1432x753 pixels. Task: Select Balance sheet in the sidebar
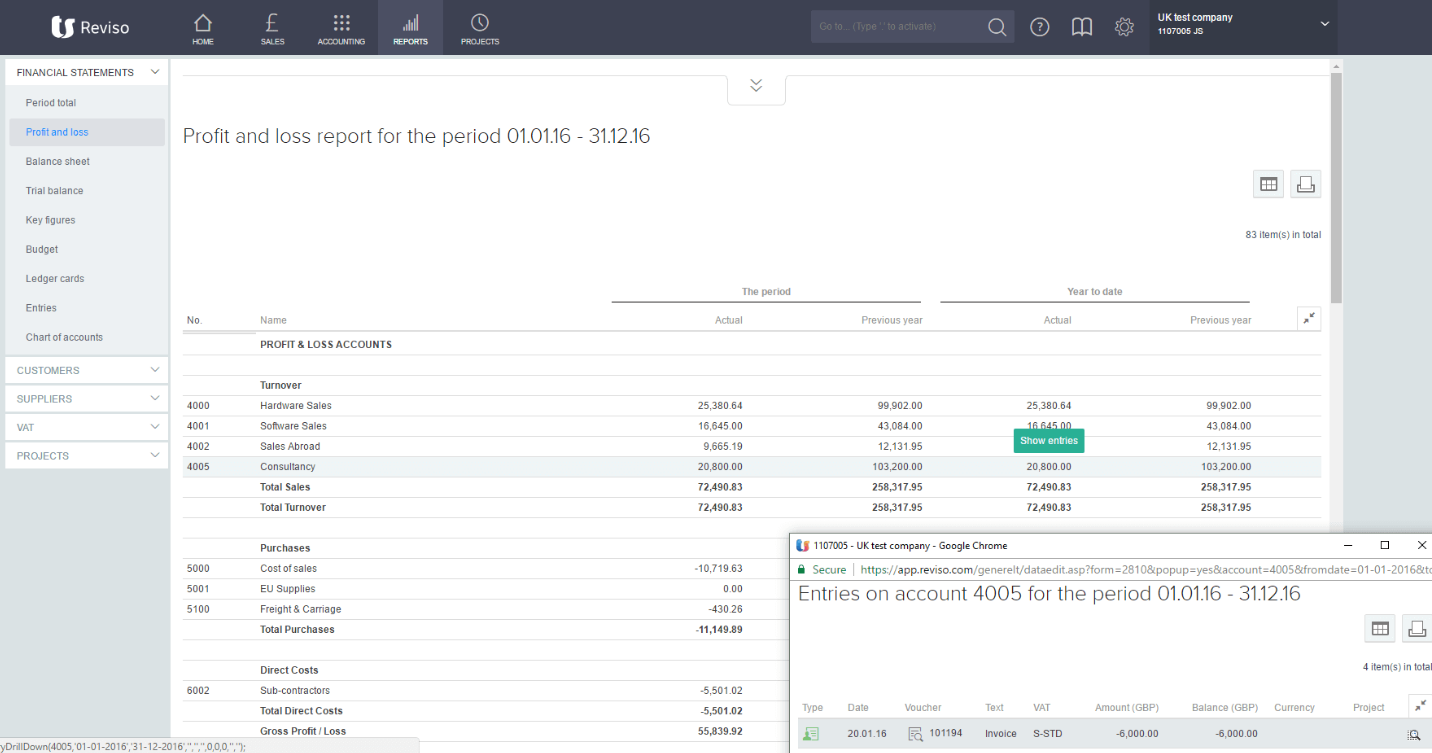tap(58, 161)
